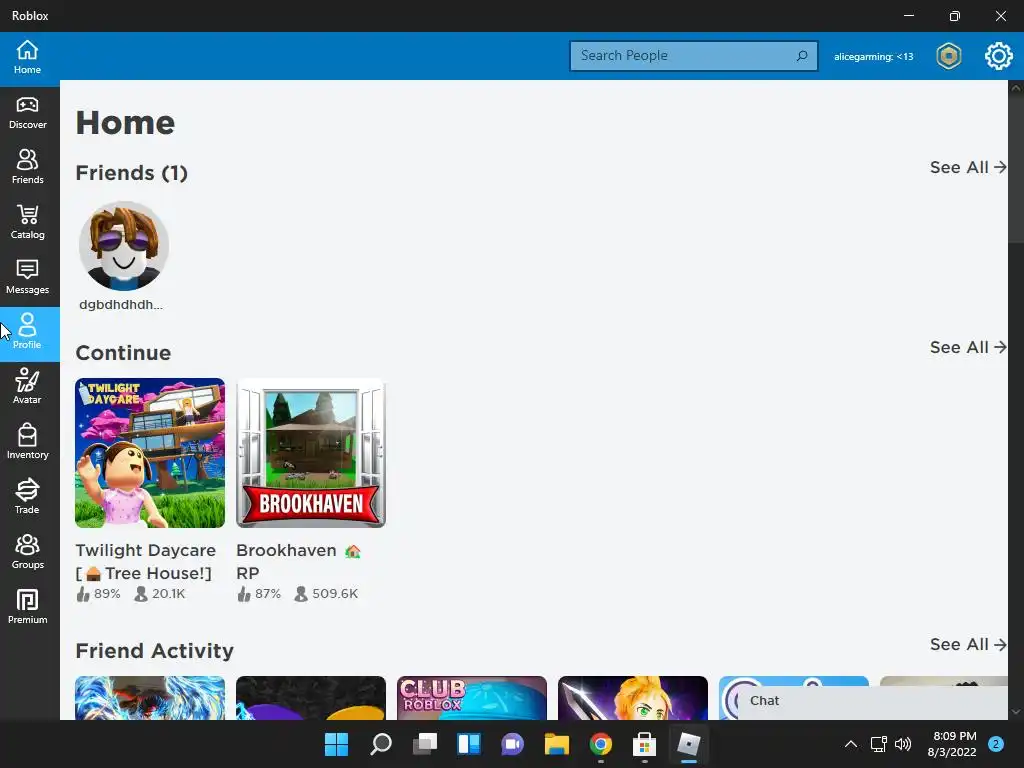Open the volume control in system tray
The image size is (1024, 768).
click(x=903, y=744)
